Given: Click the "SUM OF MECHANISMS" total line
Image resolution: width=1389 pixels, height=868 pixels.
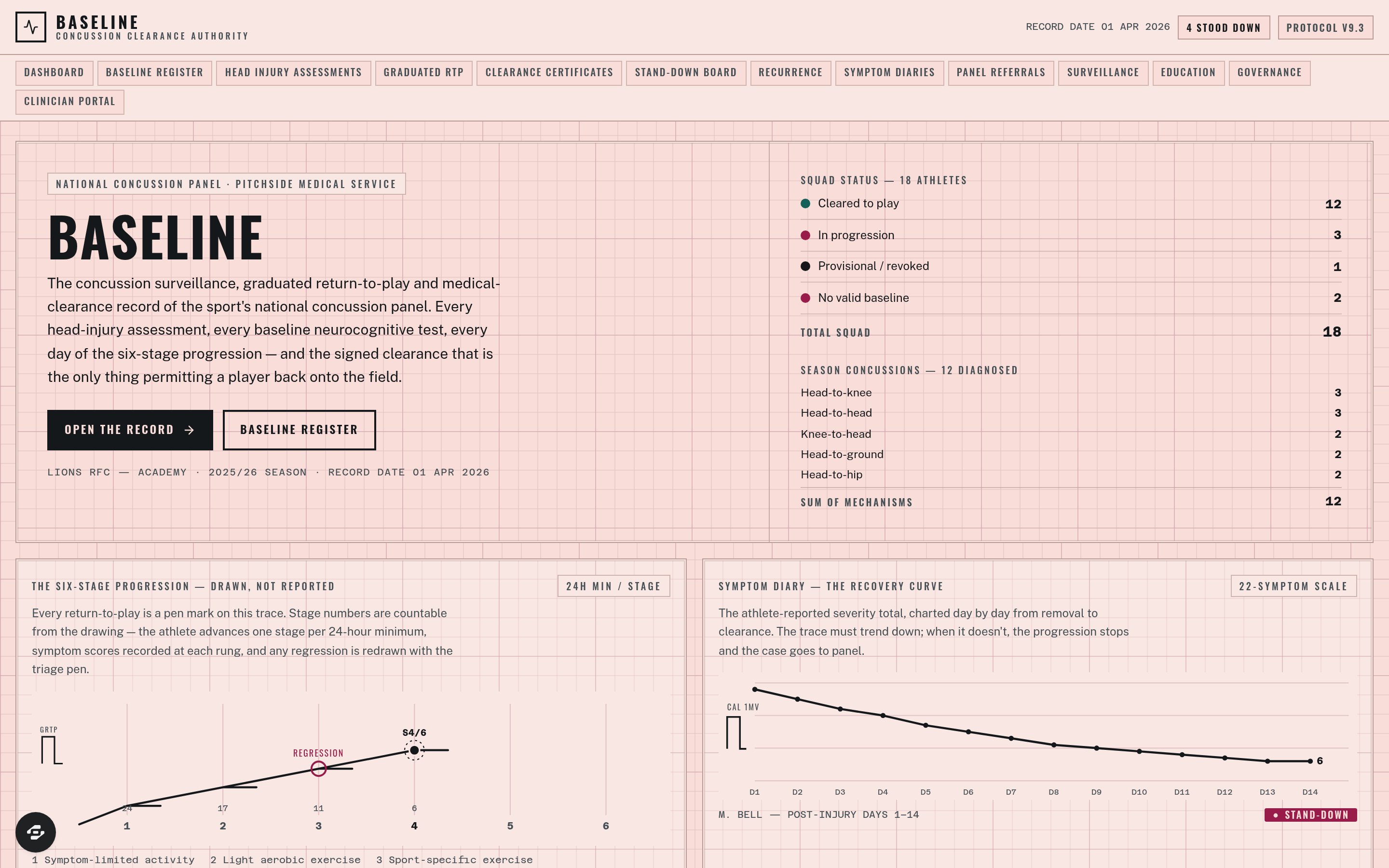Looking at the screenshot, I should 1071,502.
